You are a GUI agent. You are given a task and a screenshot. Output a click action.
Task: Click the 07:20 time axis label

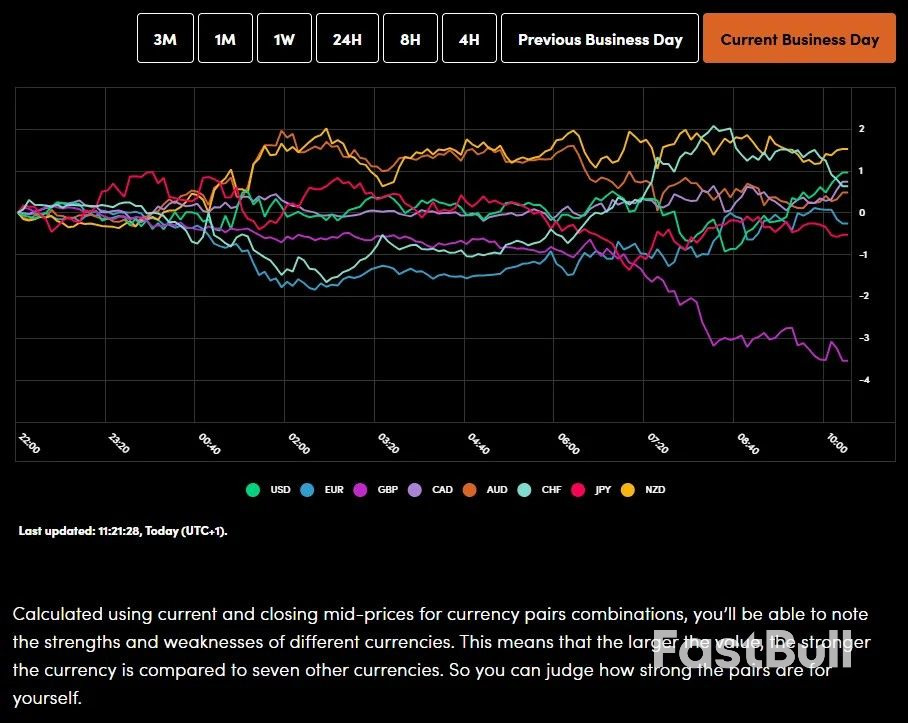pos(658,443)
